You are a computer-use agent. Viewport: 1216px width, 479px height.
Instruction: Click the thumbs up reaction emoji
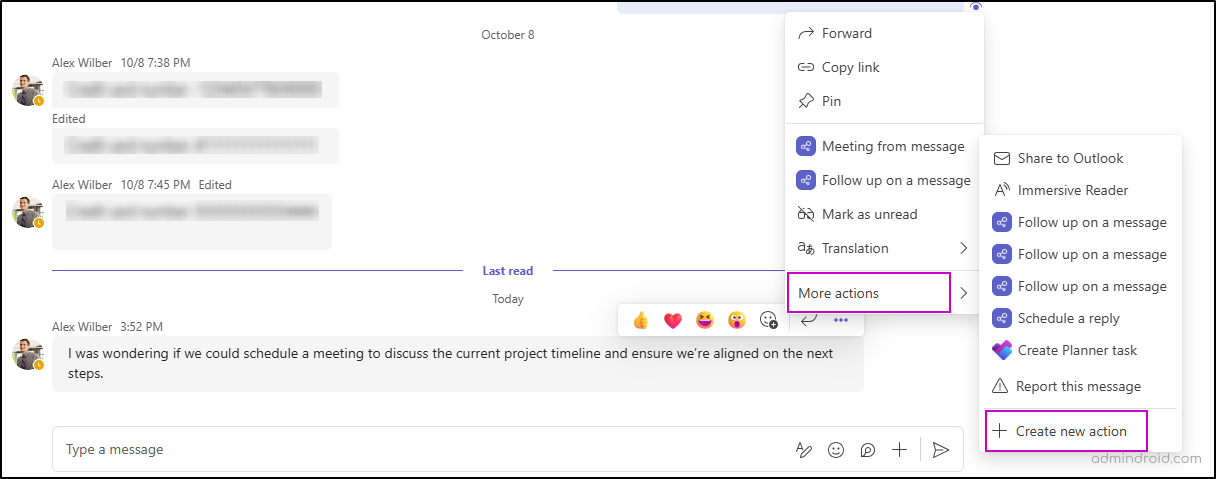click(641, 320)
